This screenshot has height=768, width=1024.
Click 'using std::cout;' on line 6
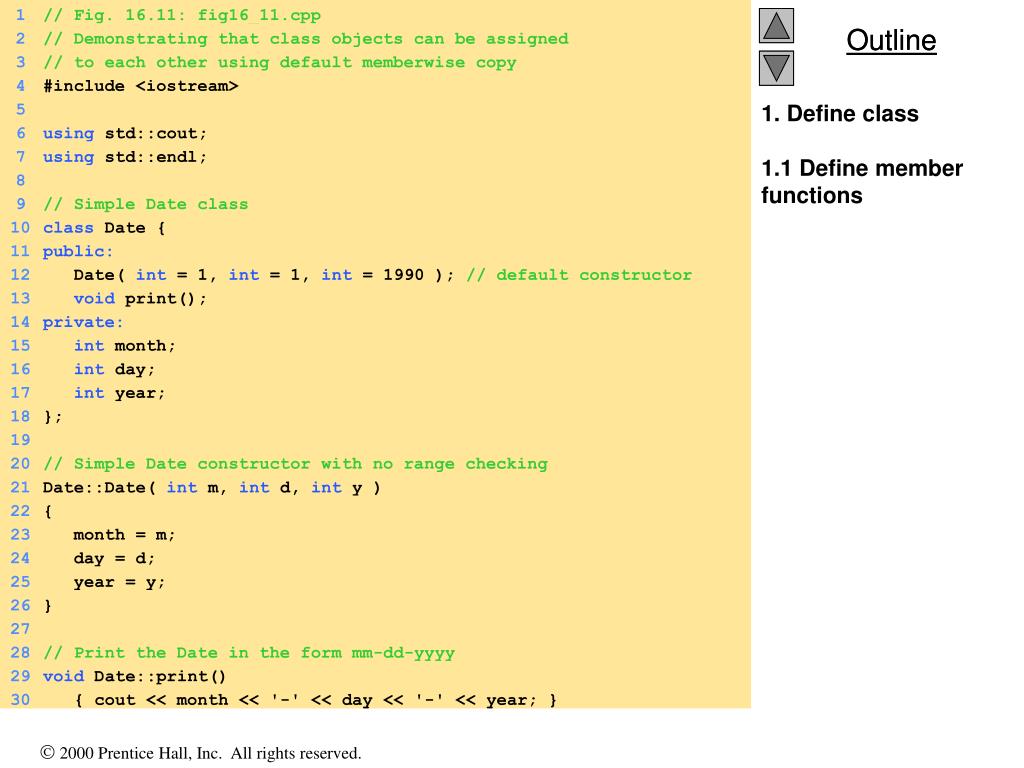pyautogui.click(x=125, y=133)
